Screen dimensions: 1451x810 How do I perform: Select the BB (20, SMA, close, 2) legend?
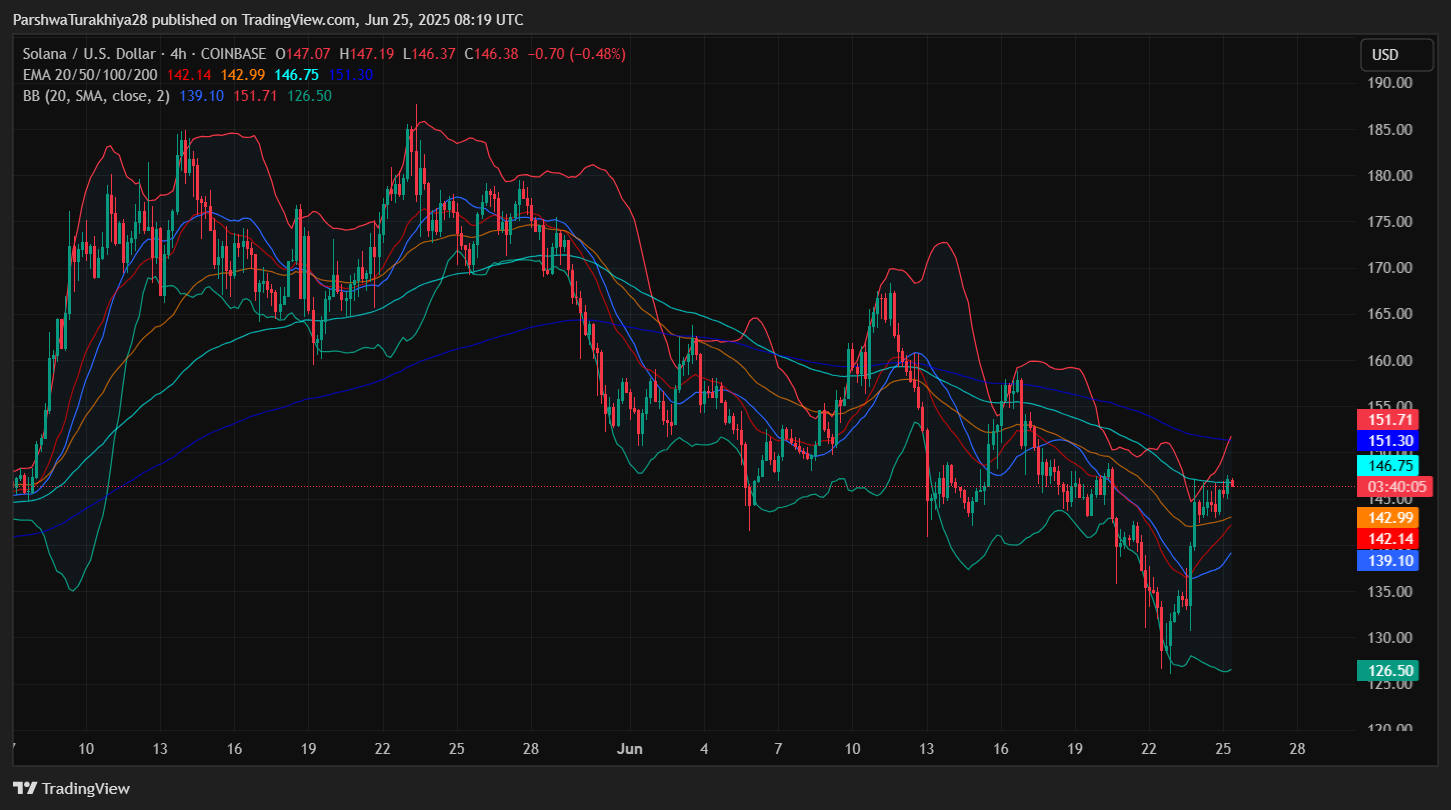click(x=98, y=96)
